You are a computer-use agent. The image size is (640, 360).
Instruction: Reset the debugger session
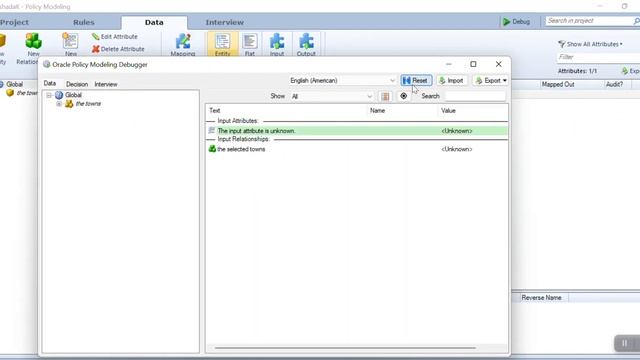[x=416, y=80]
